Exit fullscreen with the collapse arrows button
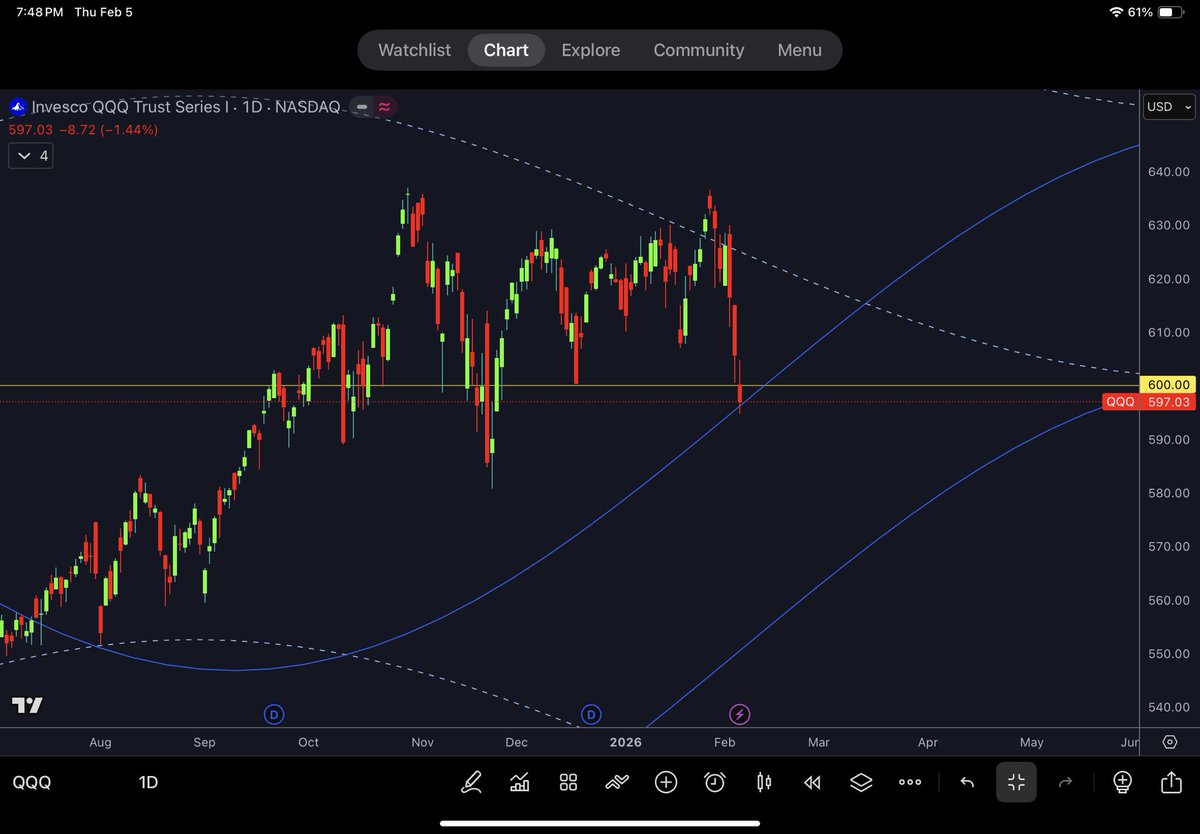The image size is (1200, 834). point(1016,782)
